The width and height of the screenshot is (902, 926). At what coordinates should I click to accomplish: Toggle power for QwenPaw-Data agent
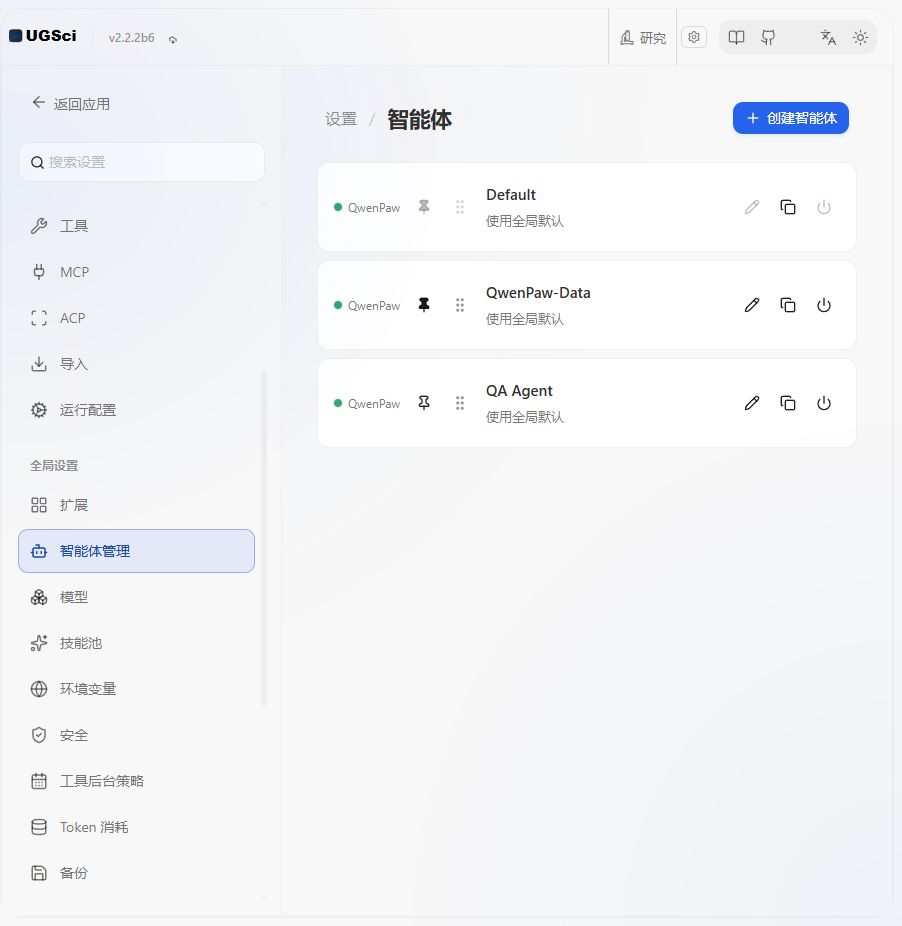point(824,305)
